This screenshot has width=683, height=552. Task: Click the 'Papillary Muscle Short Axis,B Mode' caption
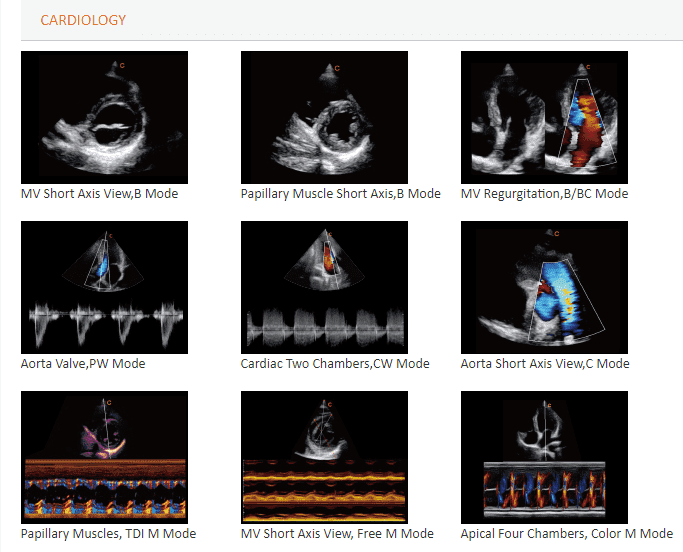coord(340,194)
